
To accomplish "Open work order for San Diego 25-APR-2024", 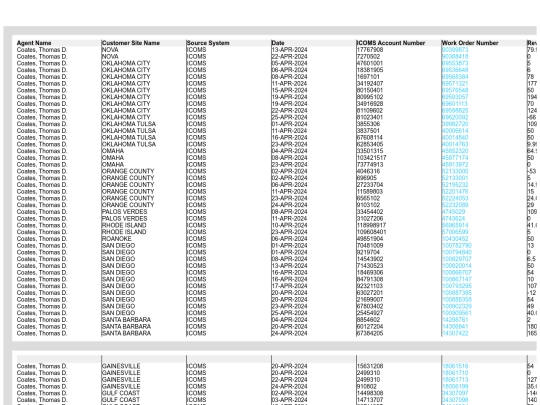I will pyautogui.click(x=457, y=313).
